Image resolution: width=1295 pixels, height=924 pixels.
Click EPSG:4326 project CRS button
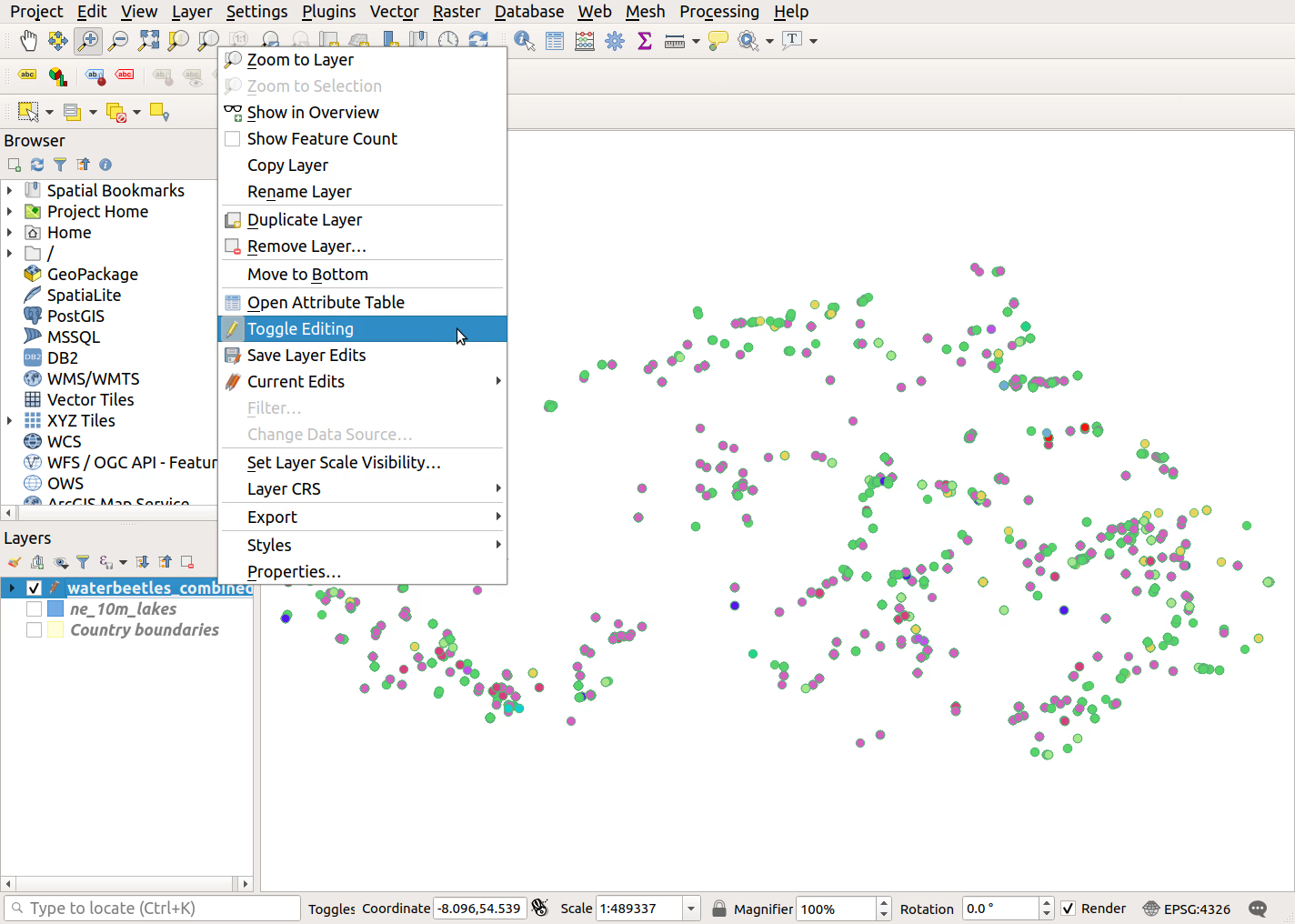tap(1187, 909)
